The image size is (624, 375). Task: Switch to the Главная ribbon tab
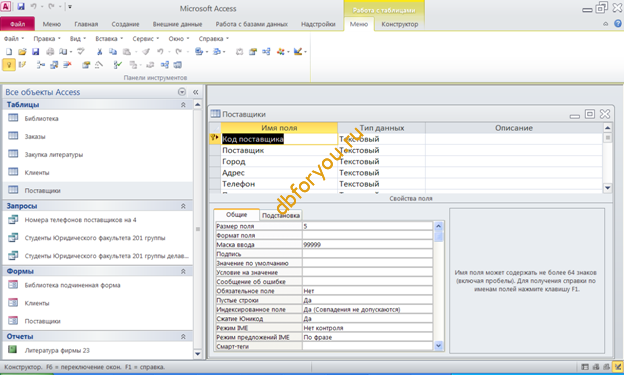point(86,24)
